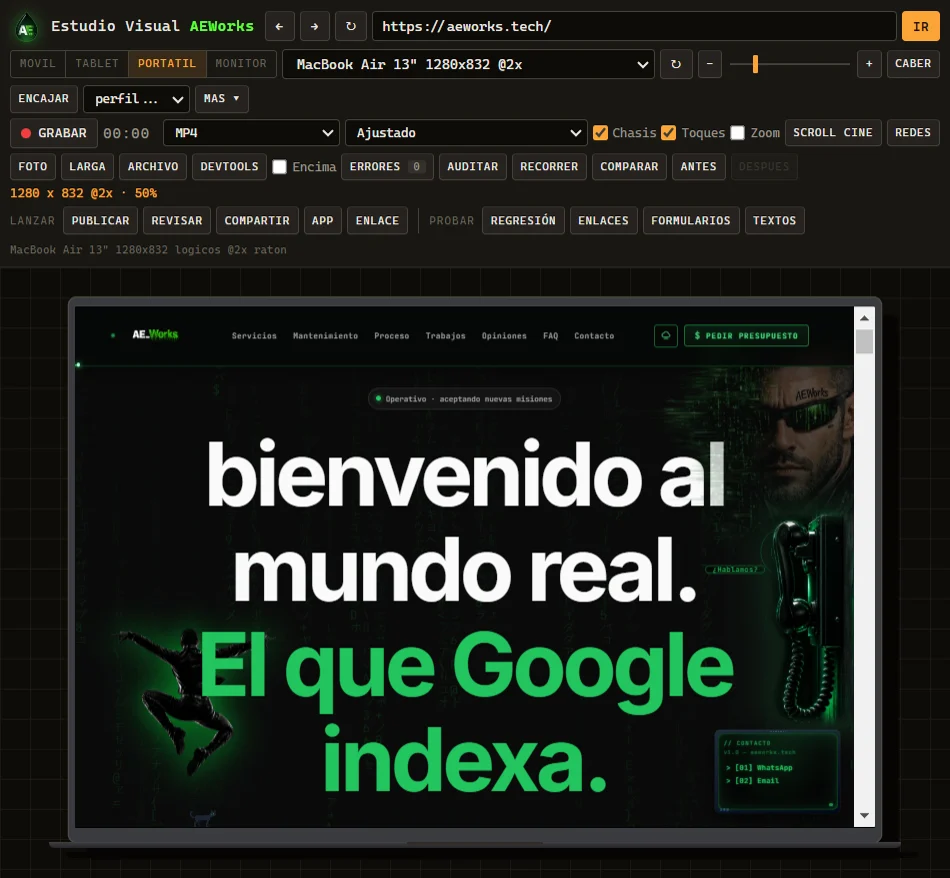The image size is (950, 878).
Task: Click the PUBLICAR button
Action: pos(101,221)
